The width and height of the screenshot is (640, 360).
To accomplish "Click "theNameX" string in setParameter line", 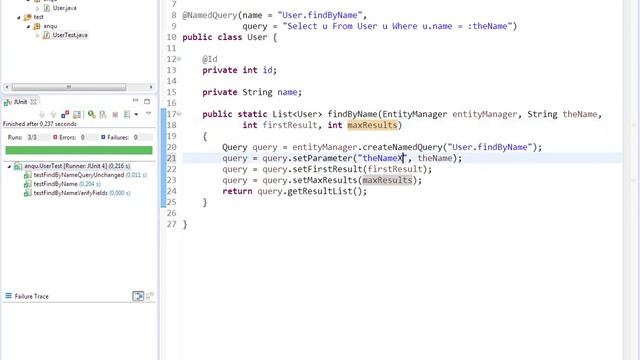I will [x=382, y=158].
